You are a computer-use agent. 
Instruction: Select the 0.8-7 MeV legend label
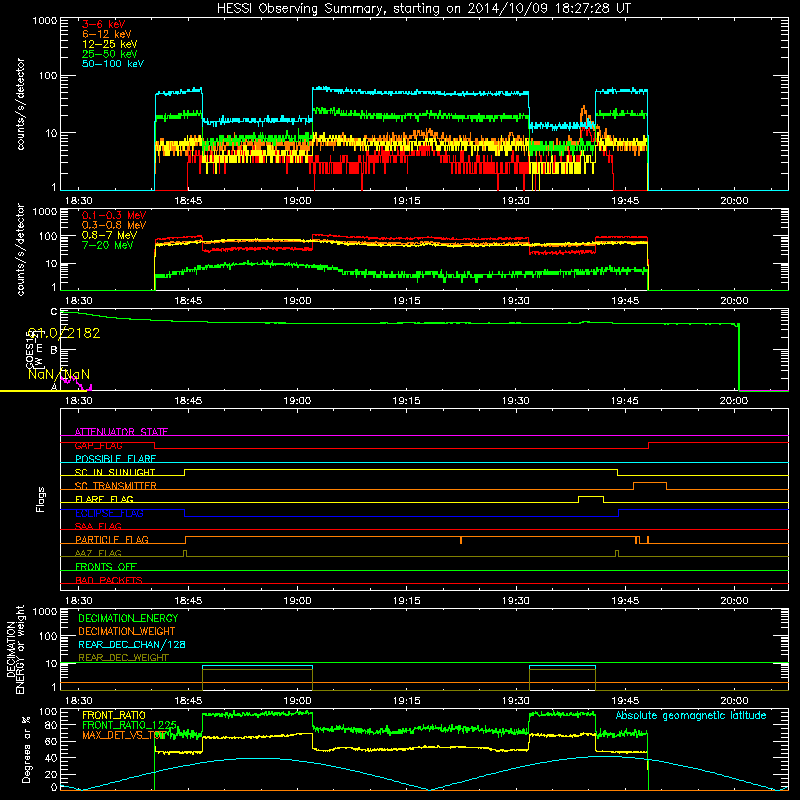coord(109,235)
